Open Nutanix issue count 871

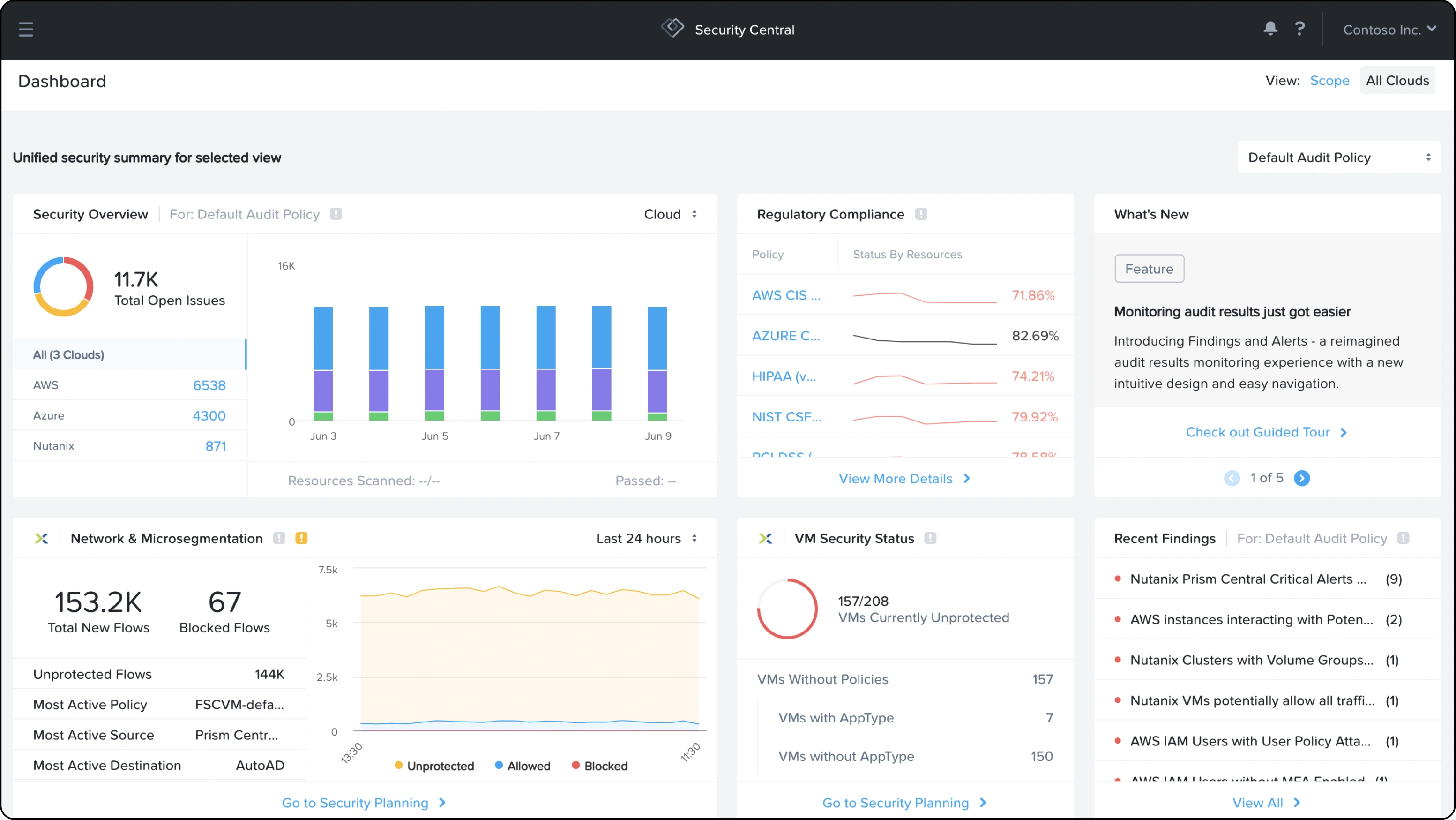pos(216,446)
